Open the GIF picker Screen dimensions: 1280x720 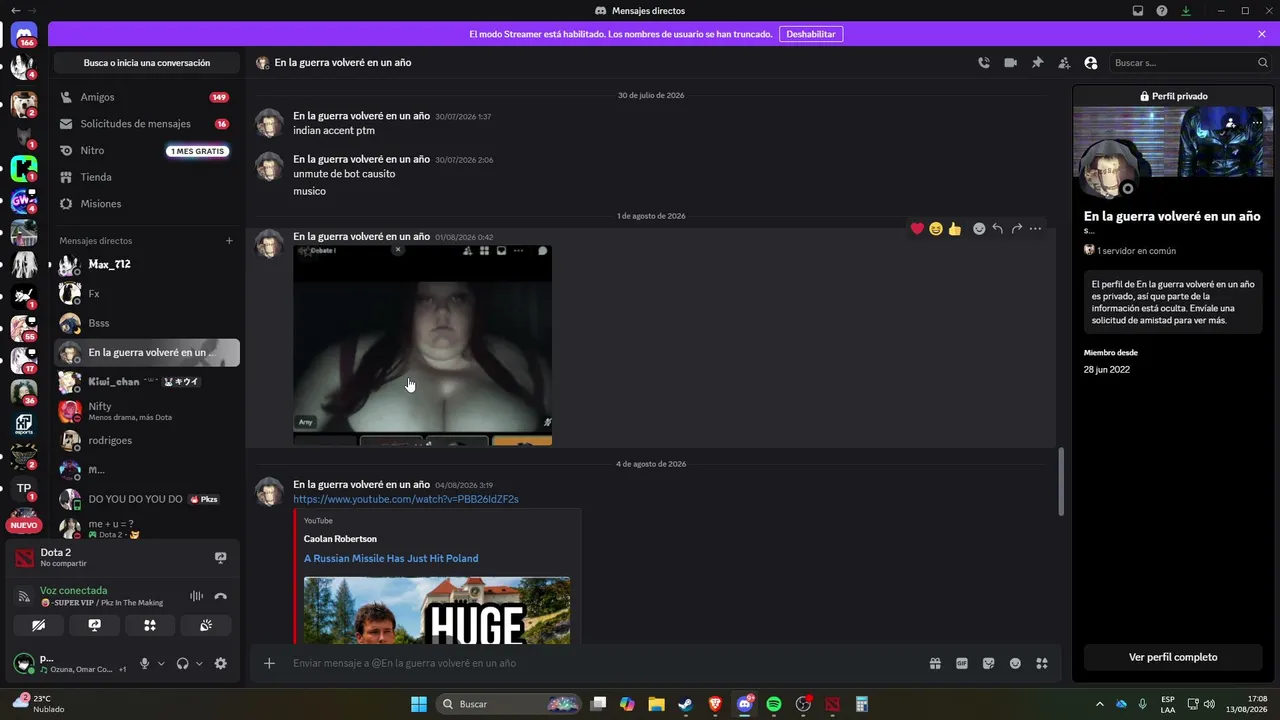[x=962, y=663]
